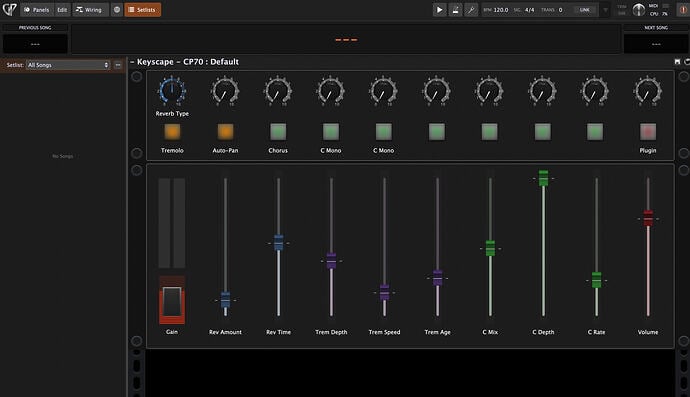The image size is (690, 397).
Task: Click the current song name display
Action: click(346, 39)
